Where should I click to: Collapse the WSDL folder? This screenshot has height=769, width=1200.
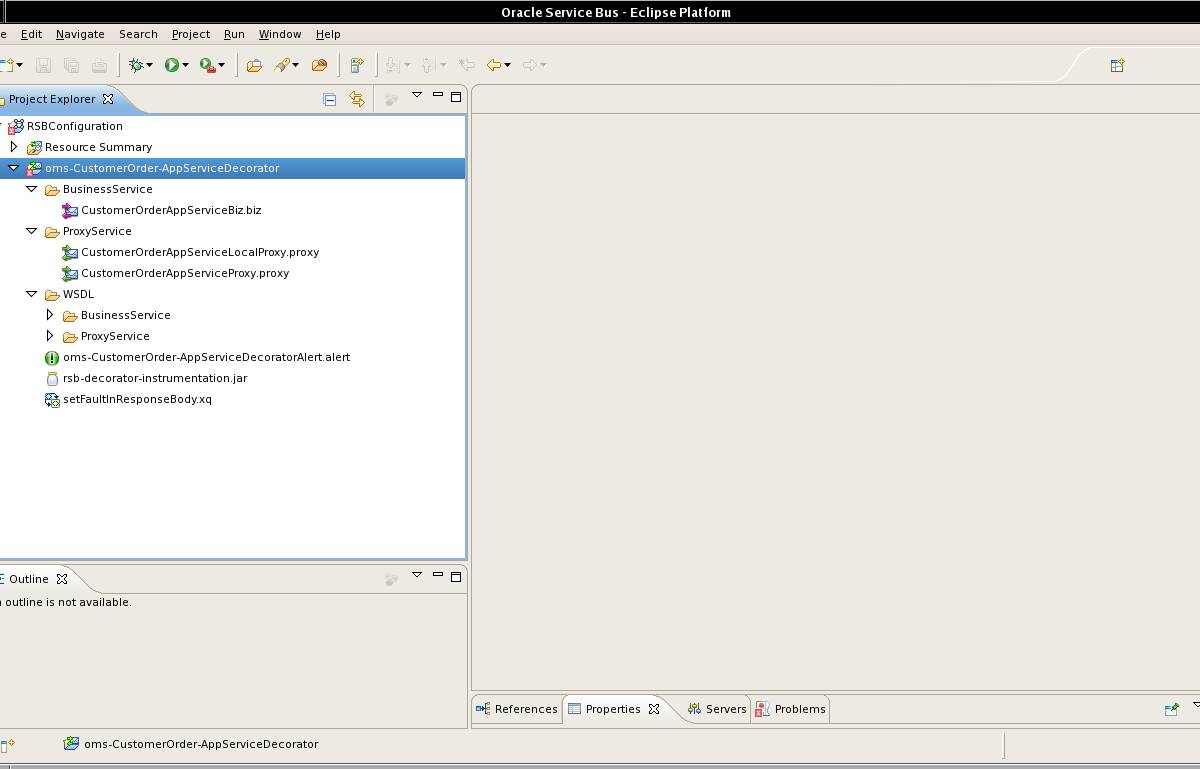pyautogui.click(x=31, y=294)
